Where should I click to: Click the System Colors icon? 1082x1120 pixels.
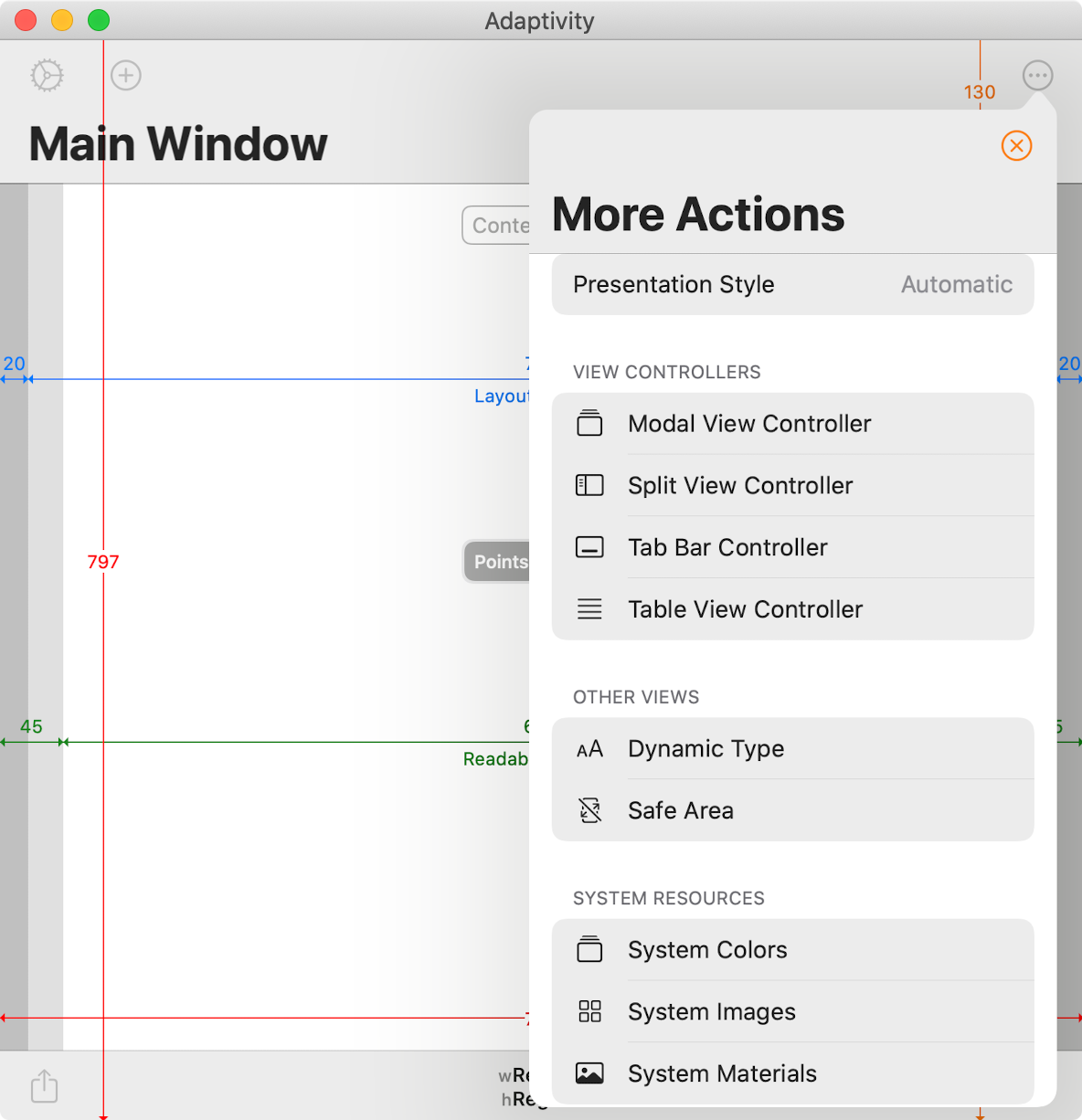point(589,949)
